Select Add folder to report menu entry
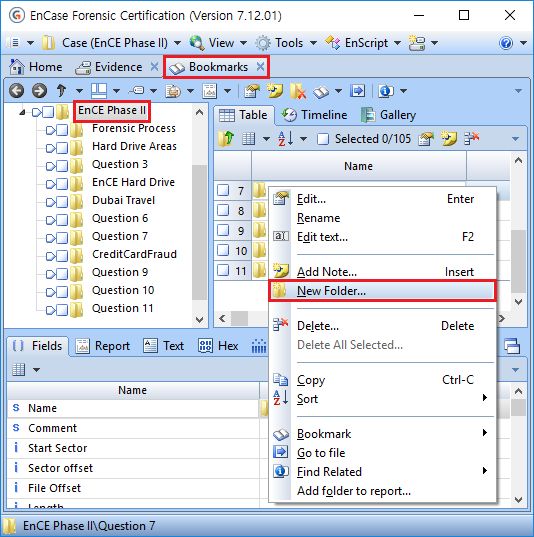The height and width of the screenshot is (537, 534). [354, 491]
